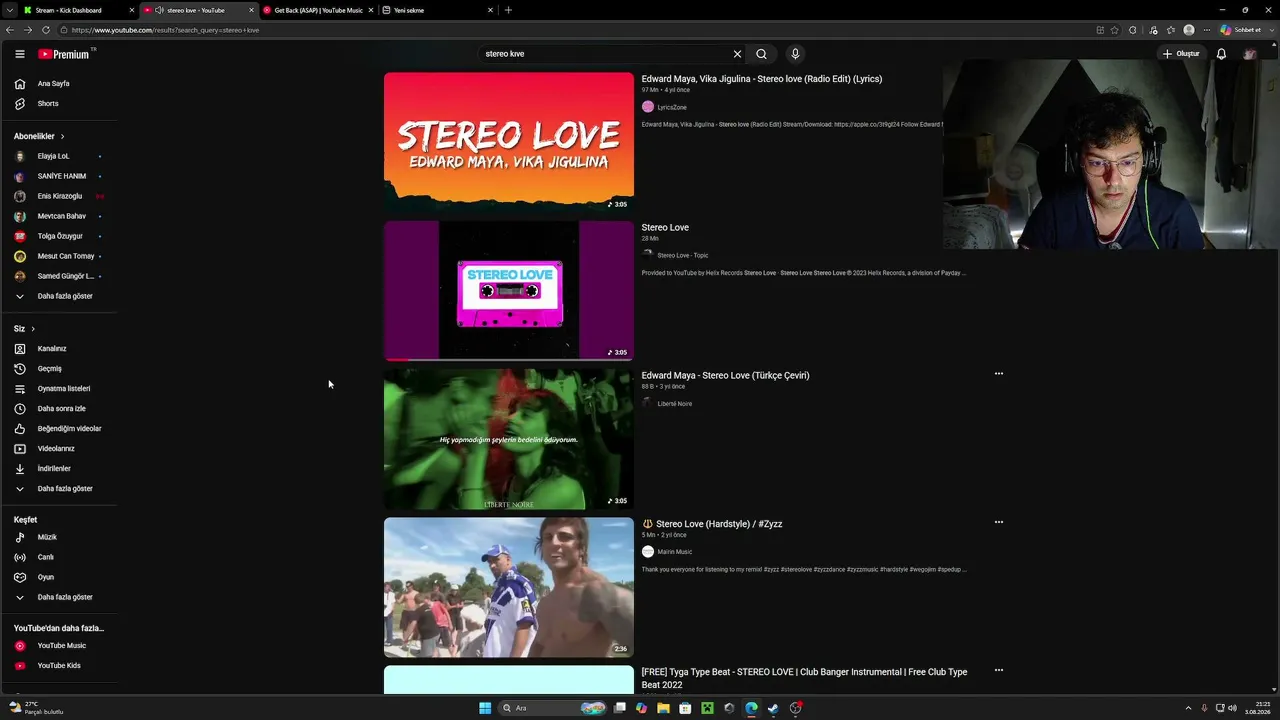The width and height of the screenshot is (1280, 720).
Task: Start voice search with the microphone icon
Action: (x=795, y=54)
